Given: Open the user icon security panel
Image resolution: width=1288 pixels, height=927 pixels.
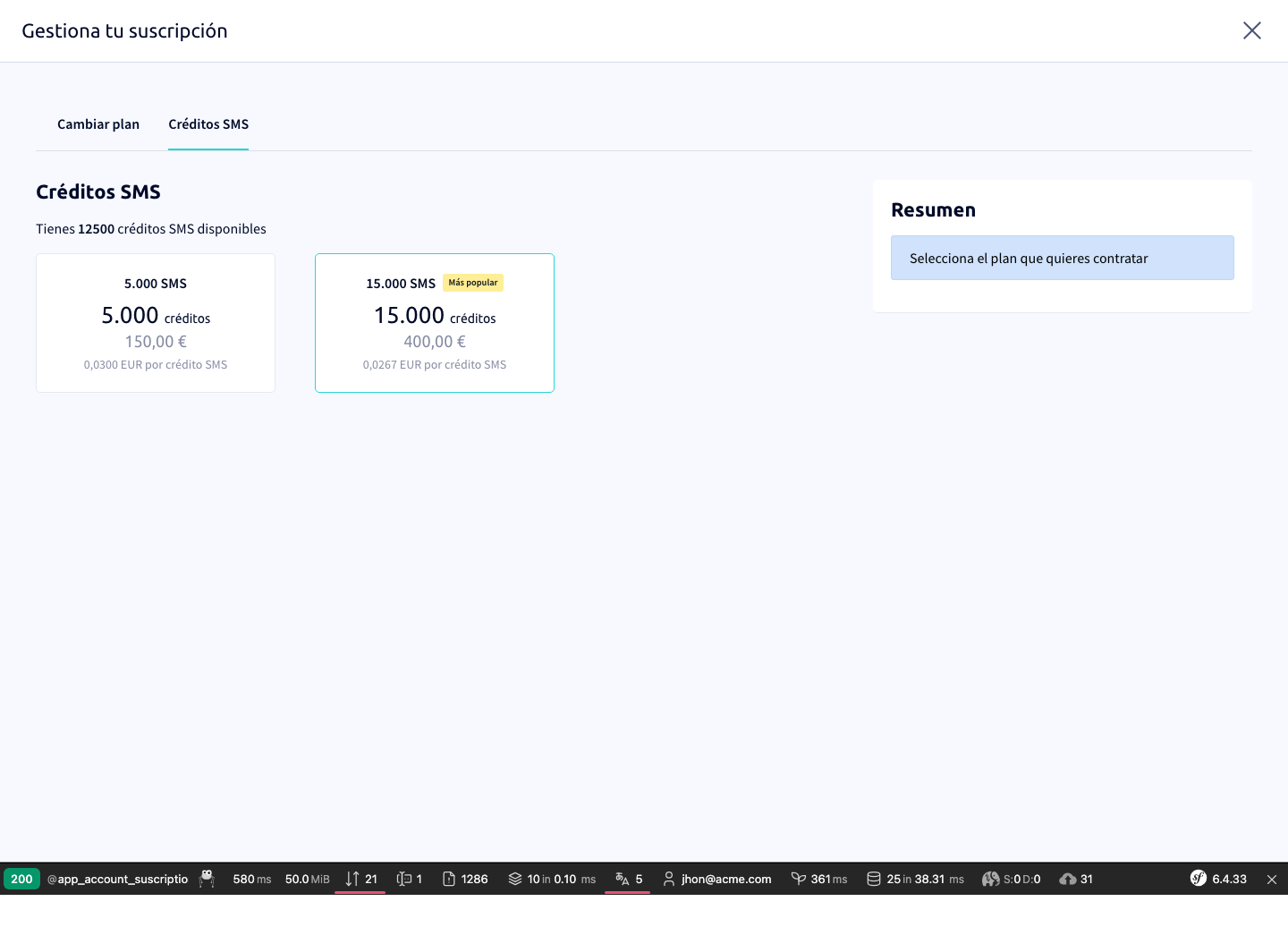Looking at the screenshot, I should click(669, 879).
